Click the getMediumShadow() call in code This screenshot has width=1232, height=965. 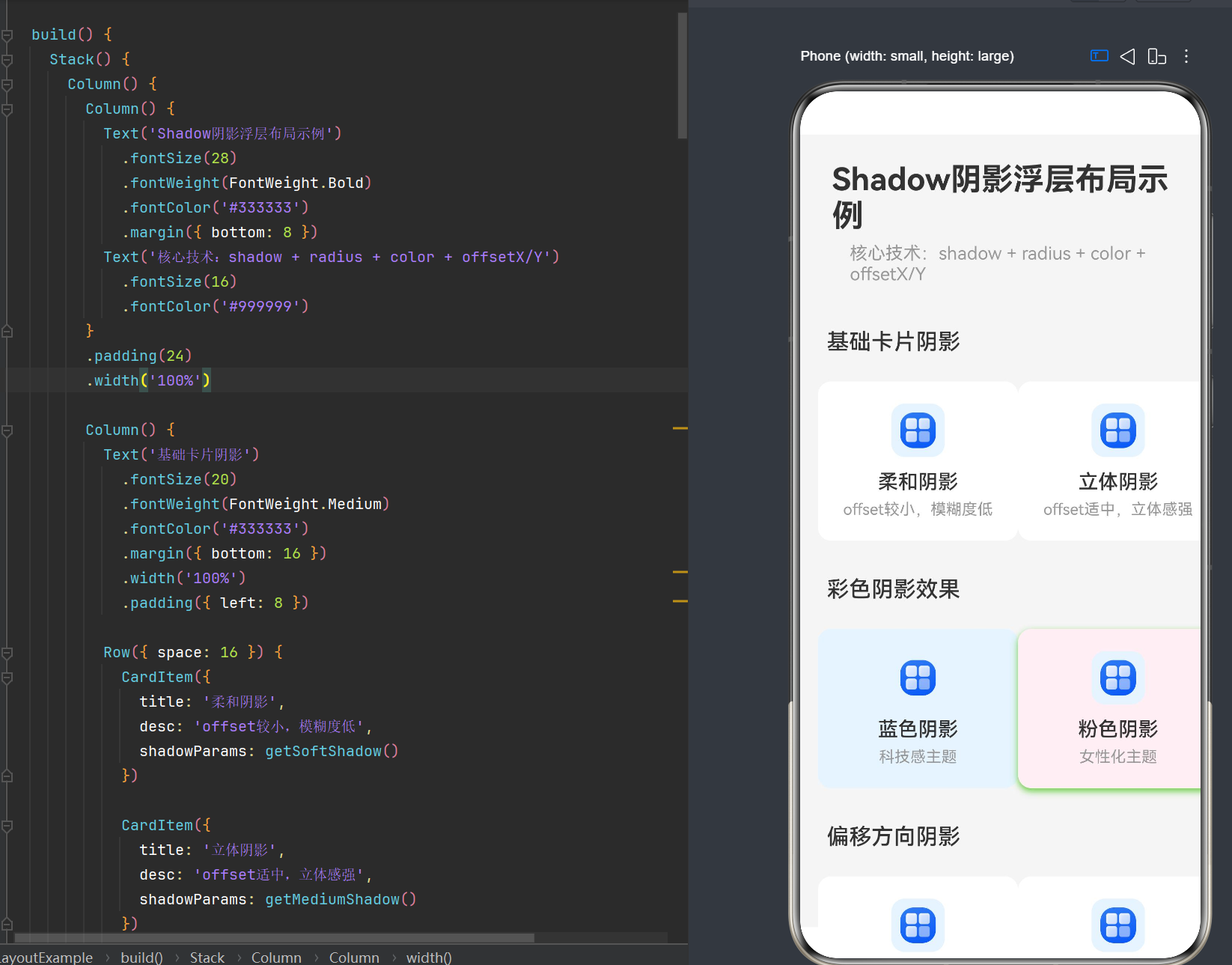click(341, 899)
